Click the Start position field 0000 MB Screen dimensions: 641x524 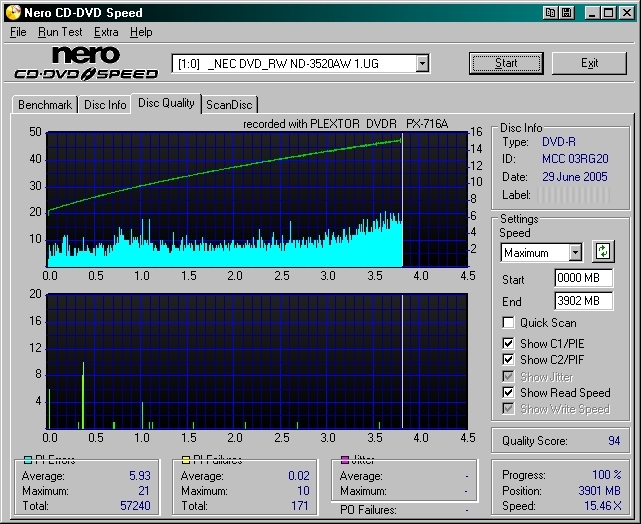[x=583, y=278]
